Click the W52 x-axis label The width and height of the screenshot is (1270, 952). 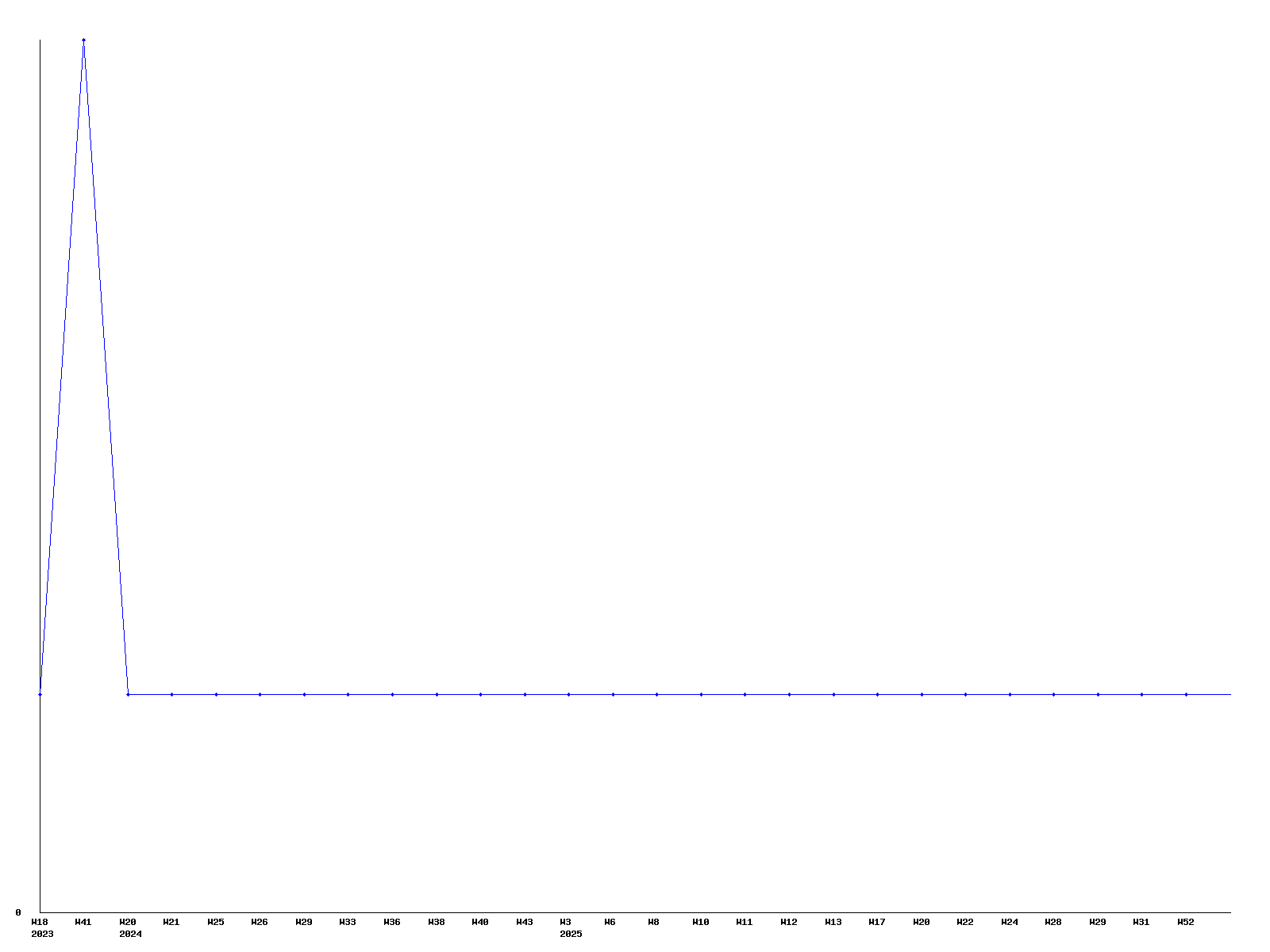[1186, 922]
